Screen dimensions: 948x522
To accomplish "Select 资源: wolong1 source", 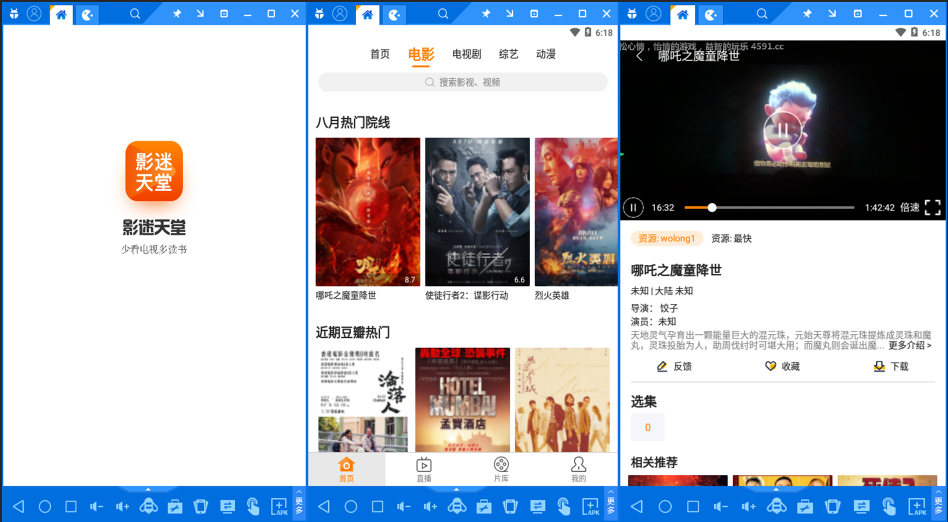I will pyautogui.click(x=667, y=238).
